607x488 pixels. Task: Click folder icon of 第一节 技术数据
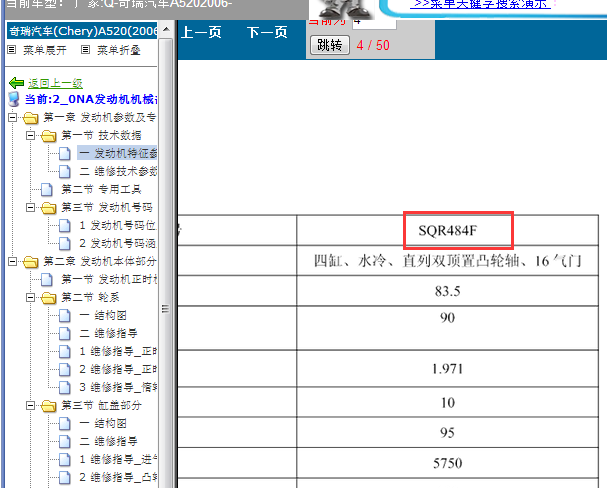(49, 136)
